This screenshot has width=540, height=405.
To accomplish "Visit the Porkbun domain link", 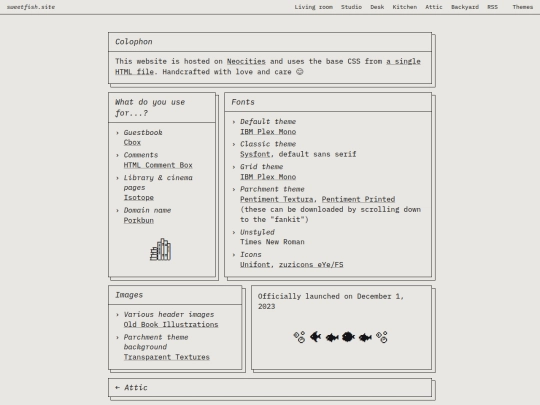I will click(x=139, y=220).
